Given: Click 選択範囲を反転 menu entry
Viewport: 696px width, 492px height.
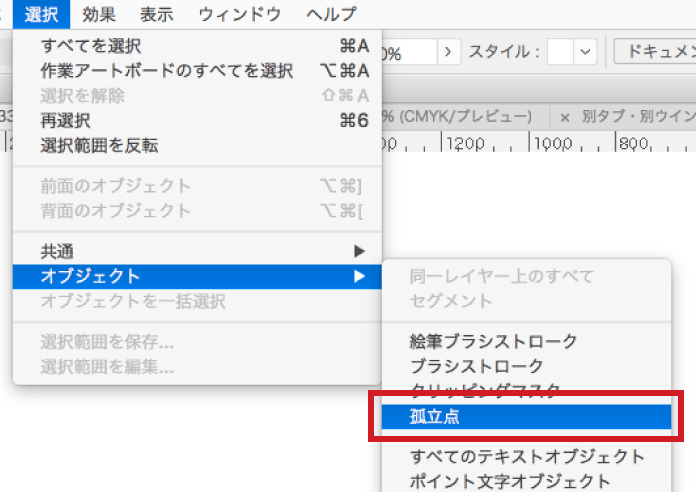Looking at the screenshot, I should tap(99, 145).
